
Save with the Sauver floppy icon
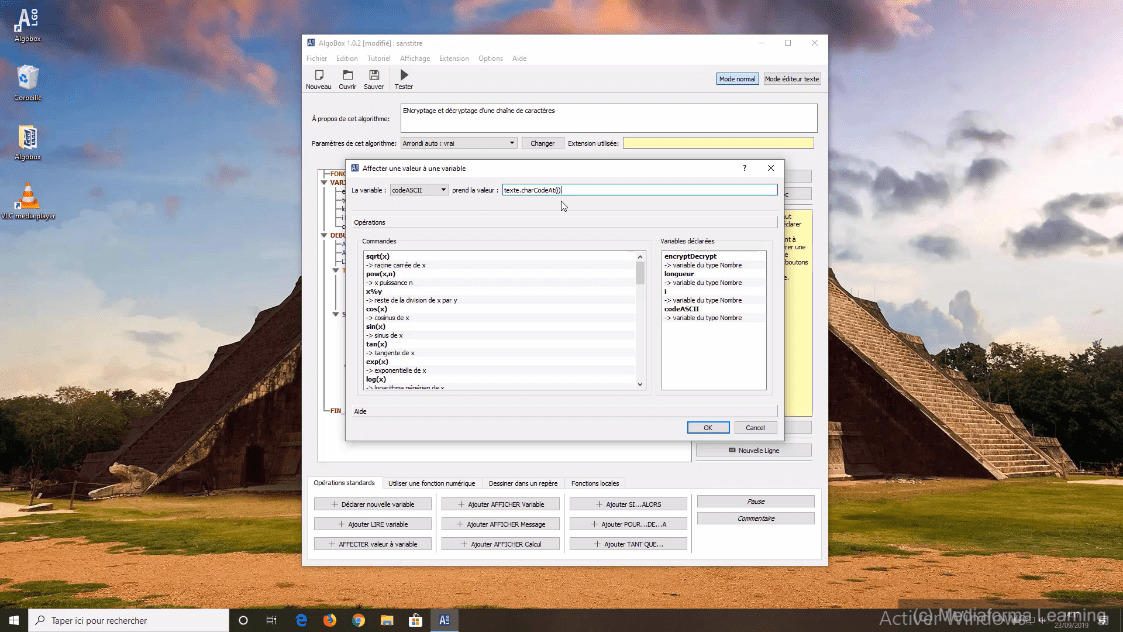(x=374, y=76)
